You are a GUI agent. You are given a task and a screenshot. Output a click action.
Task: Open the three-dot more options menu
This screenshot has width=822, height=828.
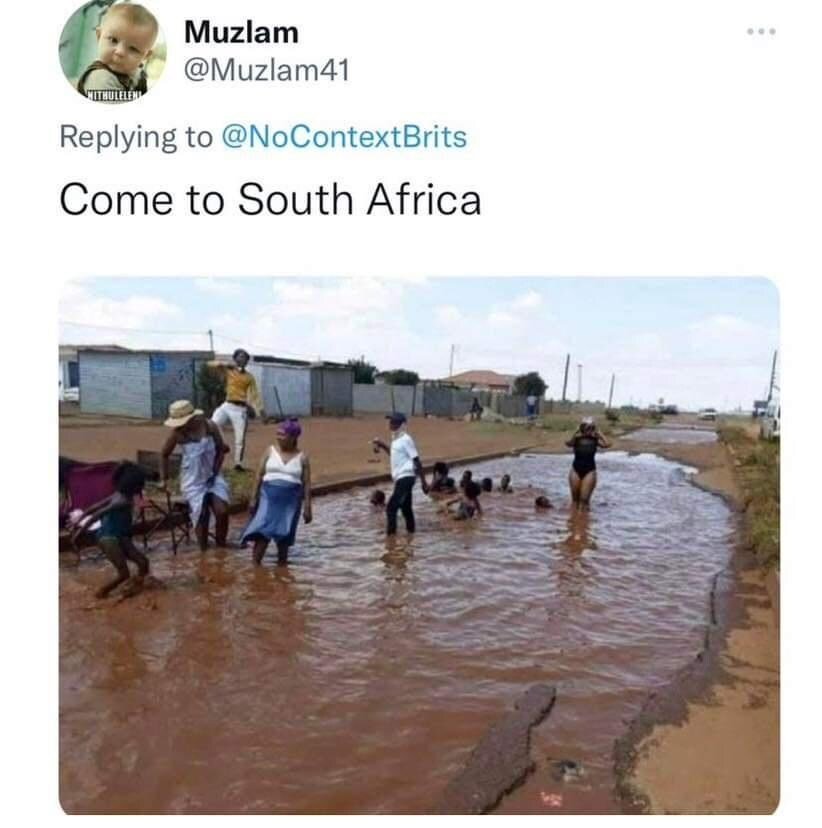point(761,32)
